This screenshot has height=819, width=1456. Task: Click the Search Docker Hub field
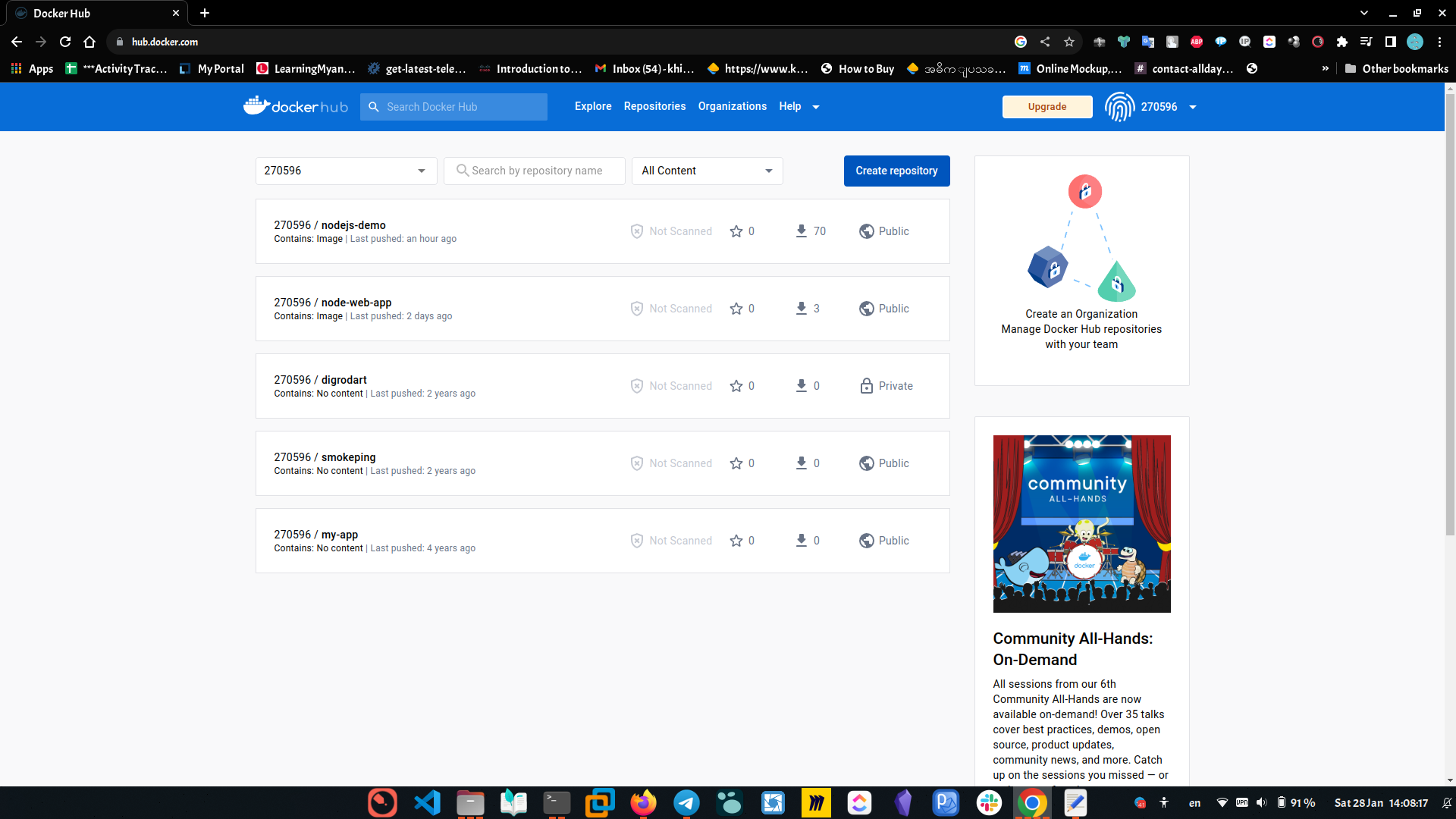453,107
